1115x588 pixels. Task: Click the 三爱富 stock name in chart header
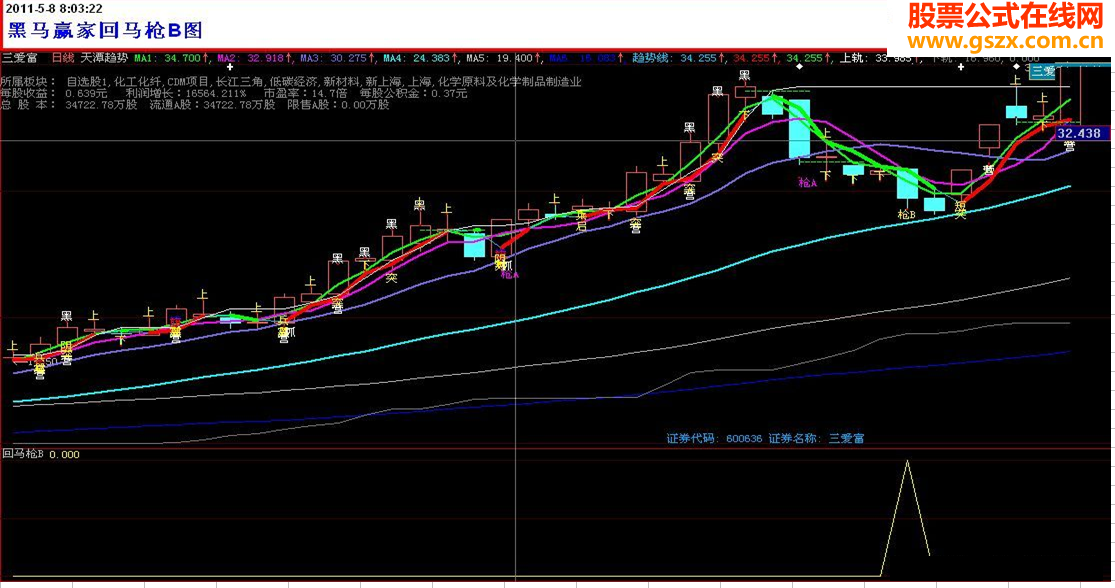pos(19,58)
